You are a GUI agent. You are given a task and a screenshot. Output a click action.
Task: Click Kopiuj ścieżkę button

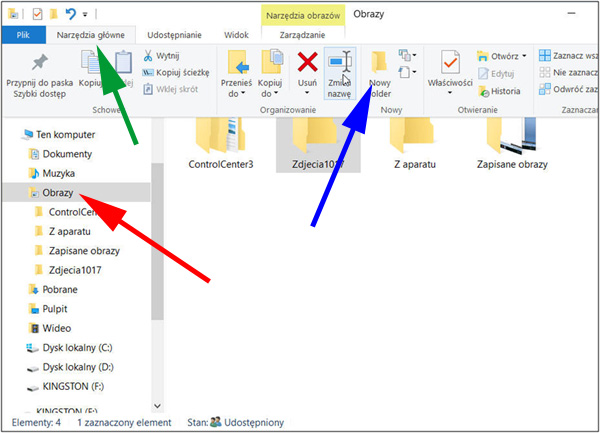[x=176, y=72]
